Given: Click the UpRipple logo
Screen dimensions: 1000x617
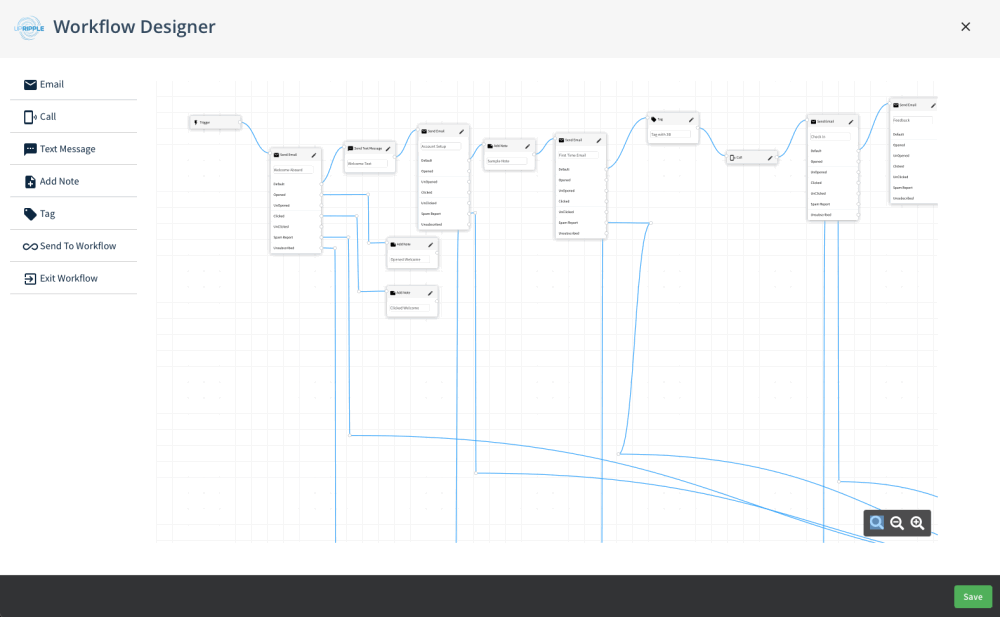Looking at the screenshot, I should click(29, 27).
